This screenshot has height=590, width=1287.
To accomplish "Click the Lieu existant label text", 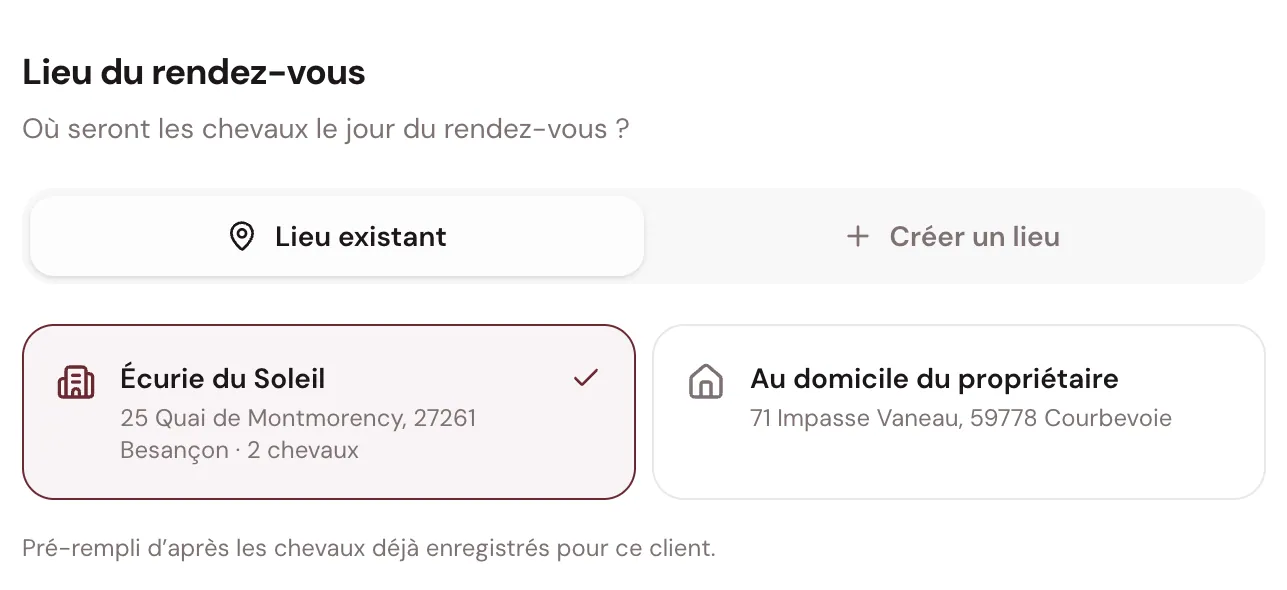I will [361, 237].
